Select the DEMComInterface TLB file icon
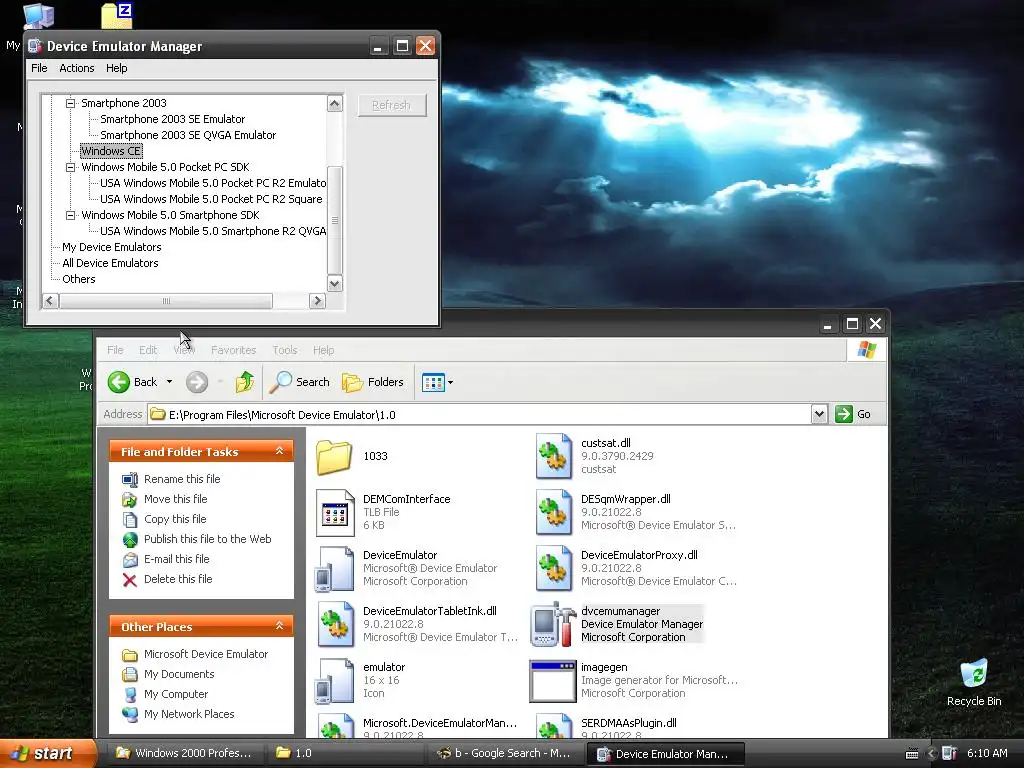Viewport: 1024px width, 768px height. (335, 513)
